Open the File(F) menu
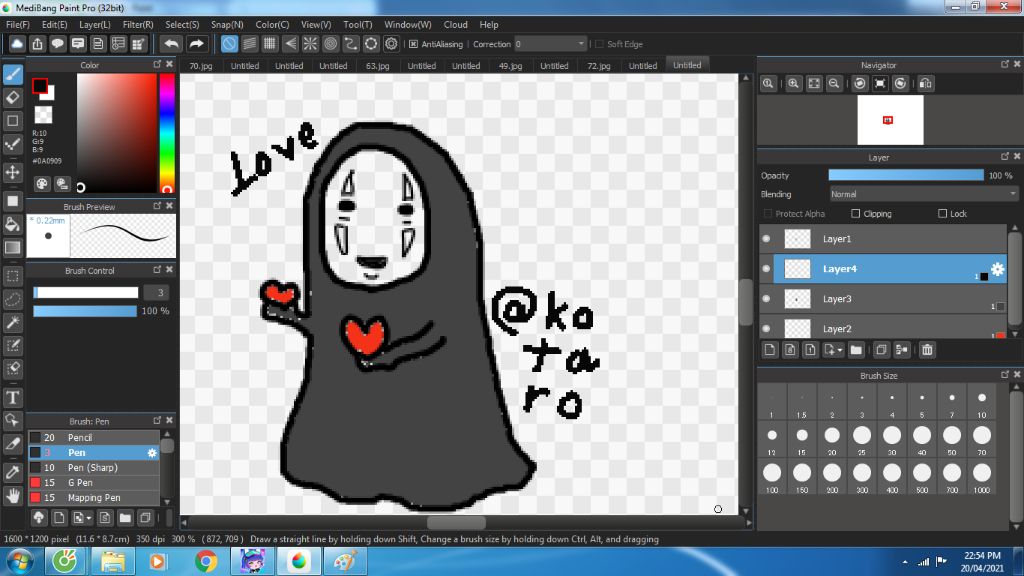 (x=18, y=25)
